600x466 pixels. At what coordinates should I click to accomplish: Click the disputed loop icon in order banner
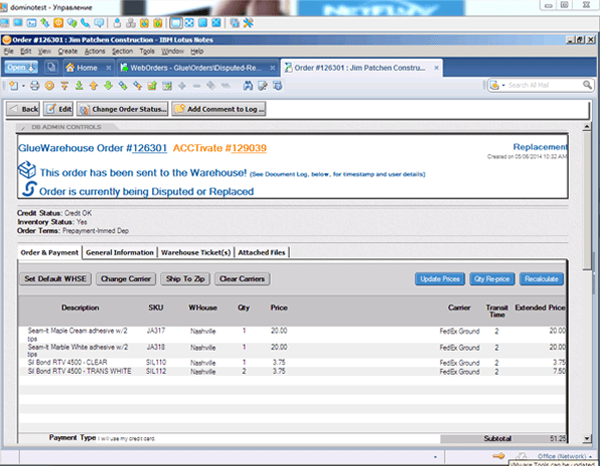(x=29, y=189)
